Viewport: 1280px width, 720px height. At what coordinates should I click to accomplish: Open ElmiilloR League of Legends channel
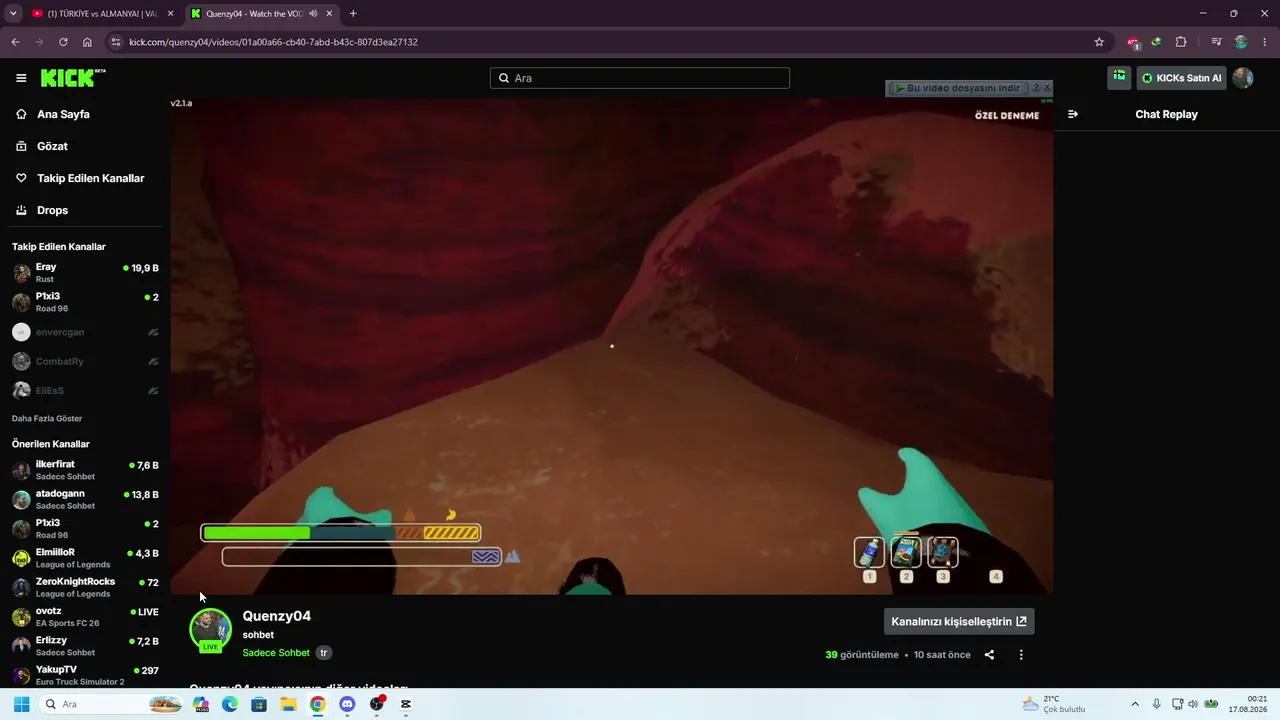(x=85, y=558)
